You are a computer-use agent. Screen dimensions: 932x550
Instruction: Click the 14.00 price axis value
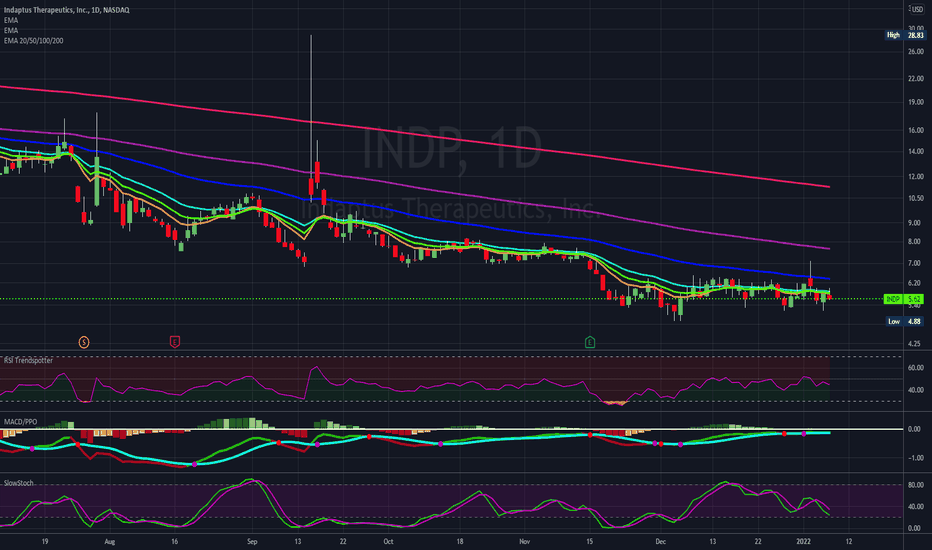pyautogui.click(x=916, y=152)
